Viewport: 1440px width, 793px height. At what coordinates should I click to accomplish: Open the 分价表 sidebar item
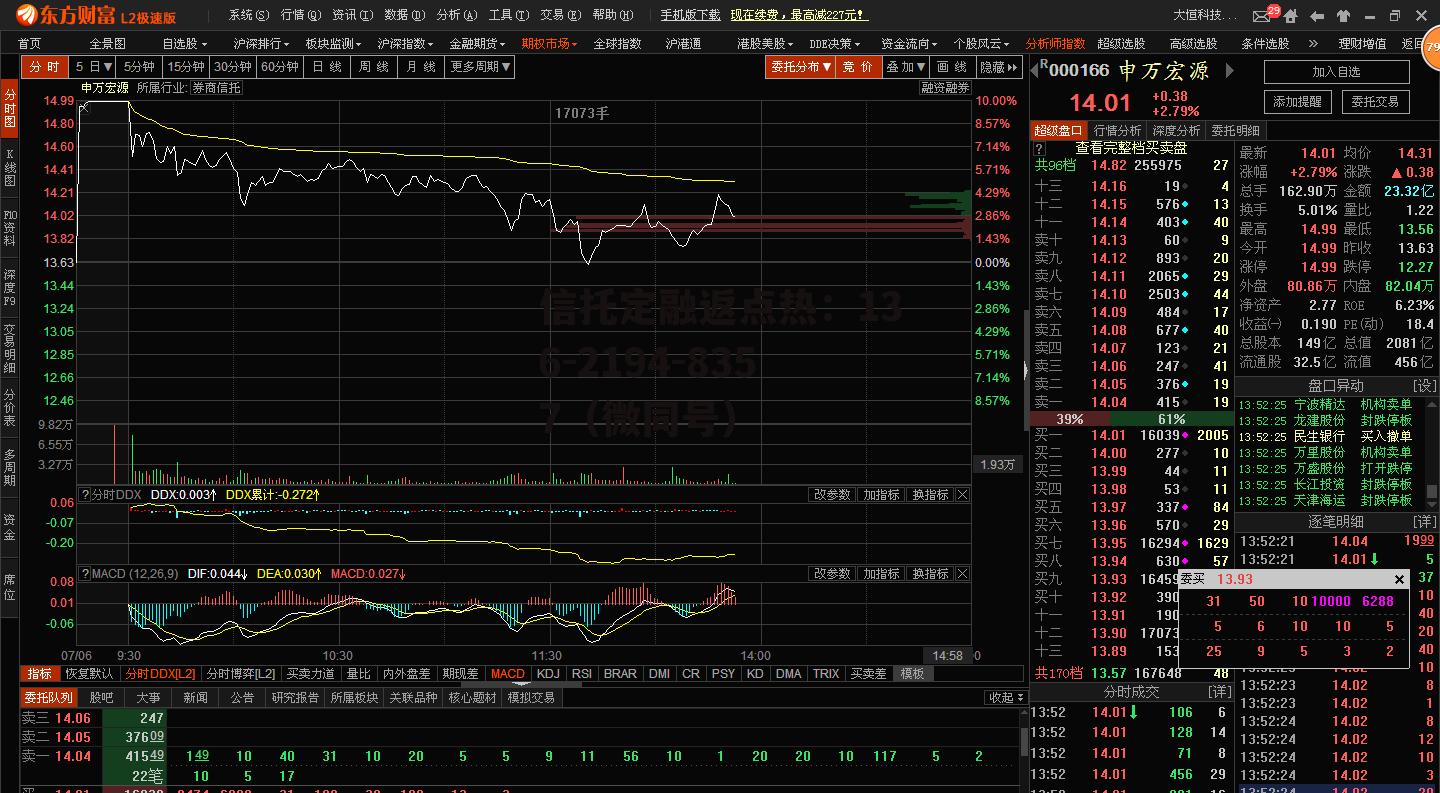pos(10,408)
